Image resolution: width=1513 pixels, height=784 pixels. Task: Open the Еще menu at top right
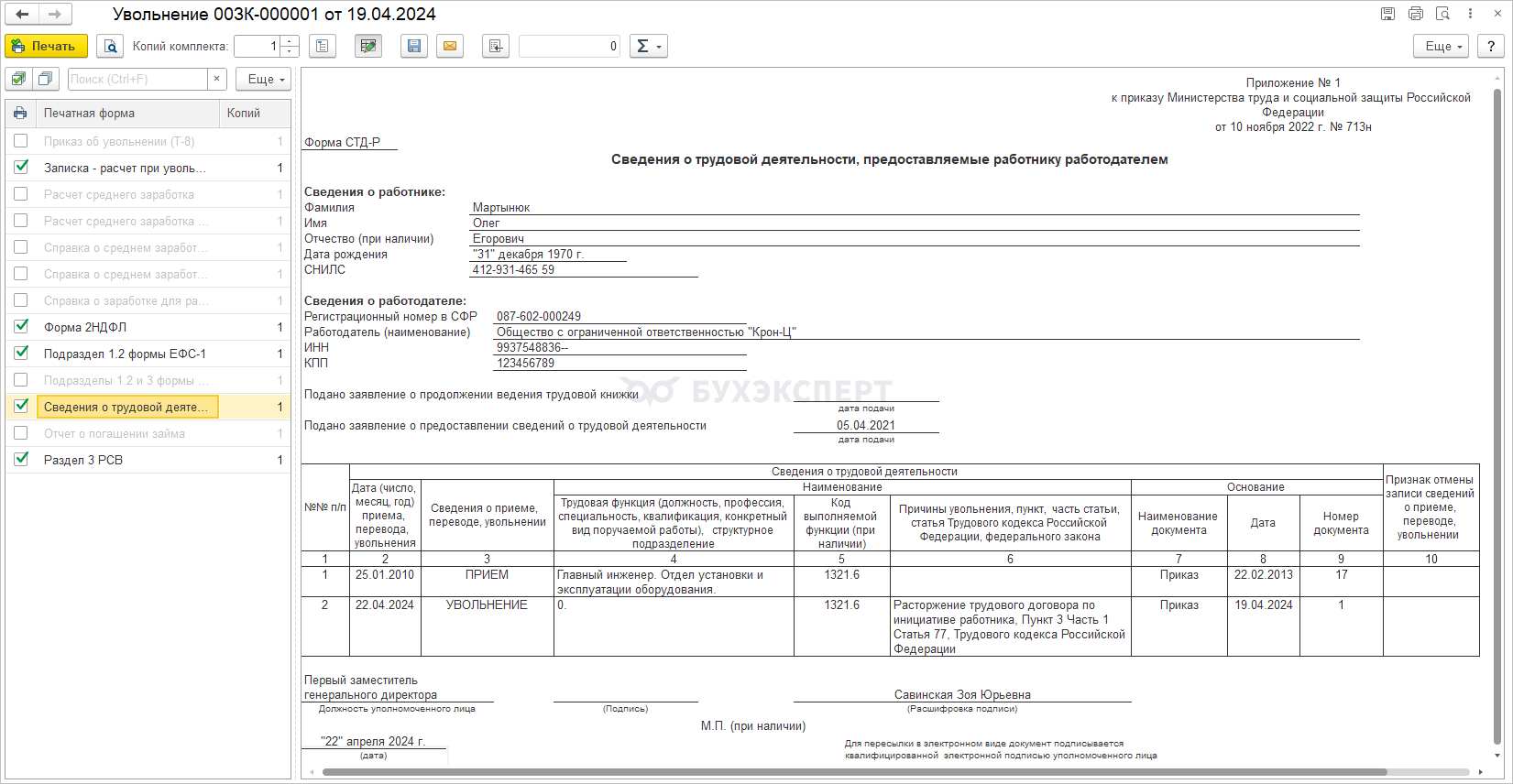[1442, 46]
